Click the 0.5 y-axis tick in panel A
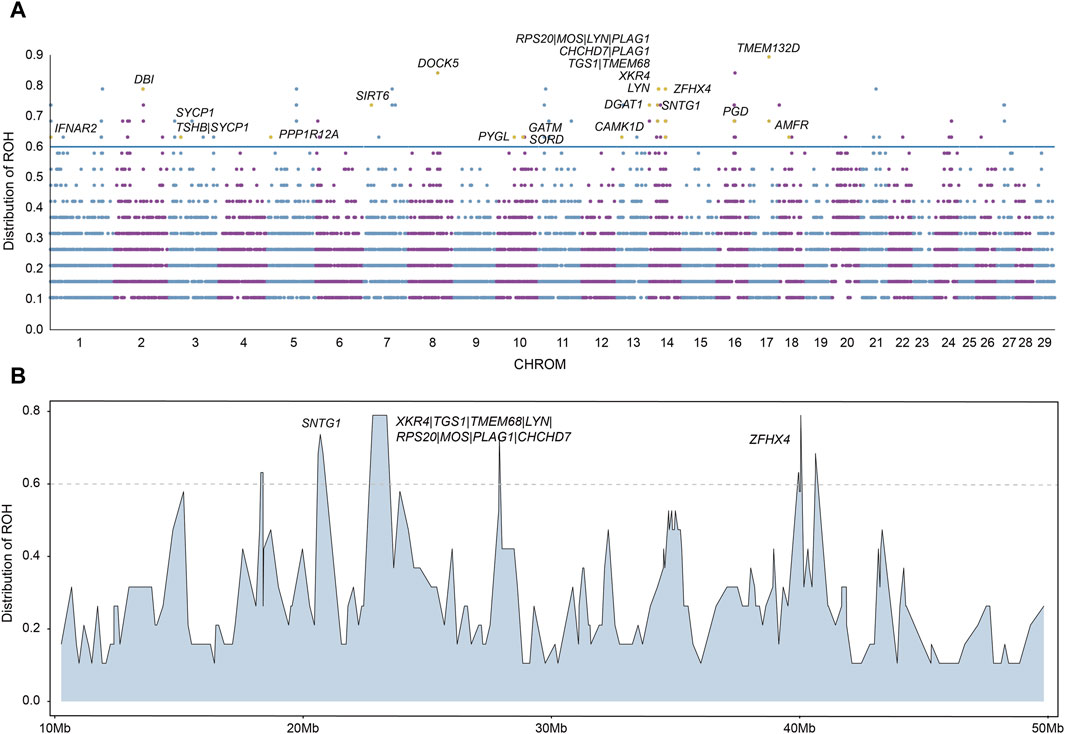The height and width of the screenshot is (734, 1065). (x=35, y=177)
